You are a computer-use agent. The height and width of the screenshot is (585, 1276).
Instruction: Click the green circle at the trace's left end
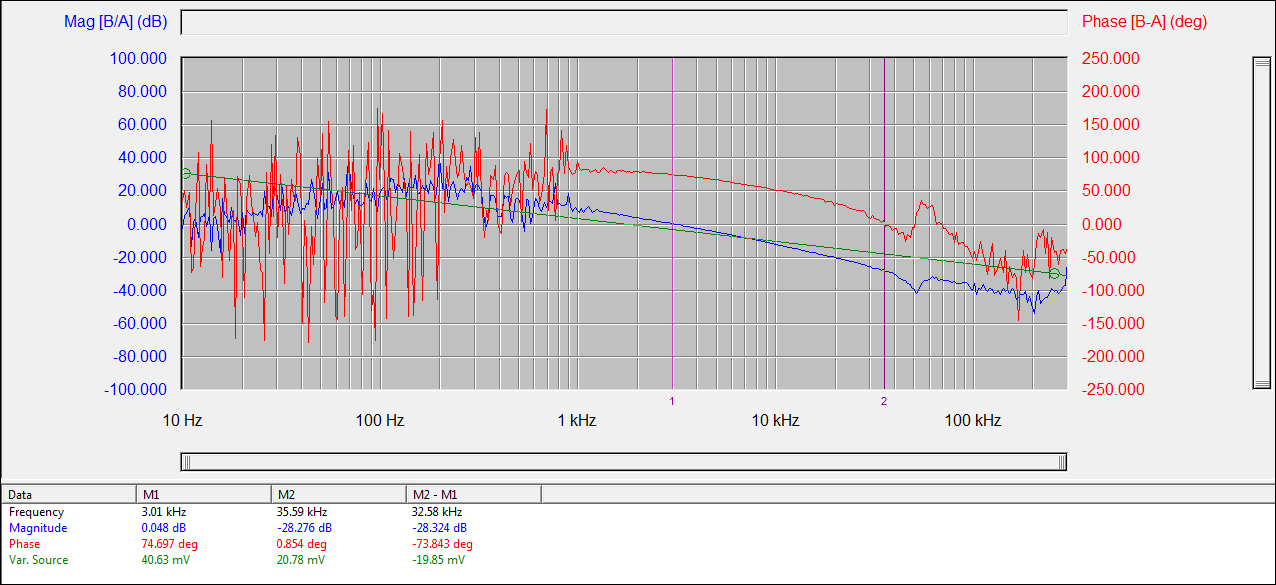tap(186, 174)
